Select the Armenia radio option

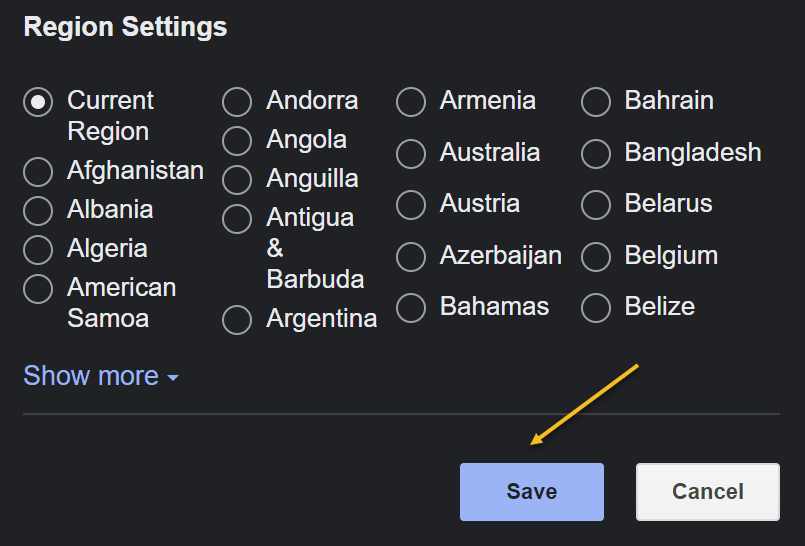[411, 102]
